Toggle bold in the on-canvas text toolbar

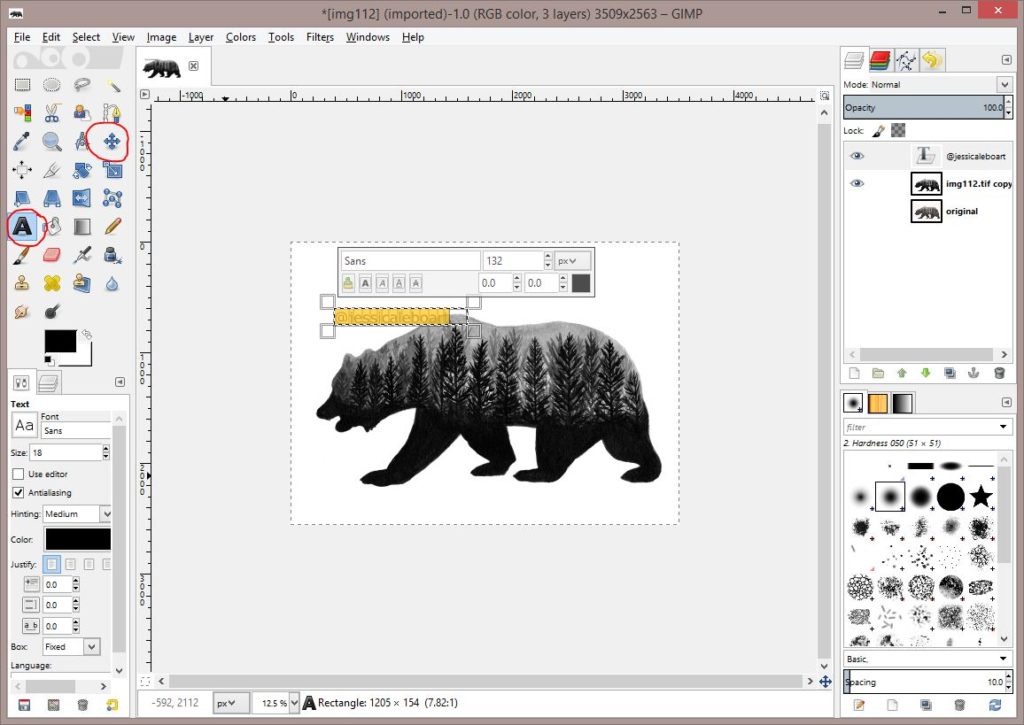point(365,283)
